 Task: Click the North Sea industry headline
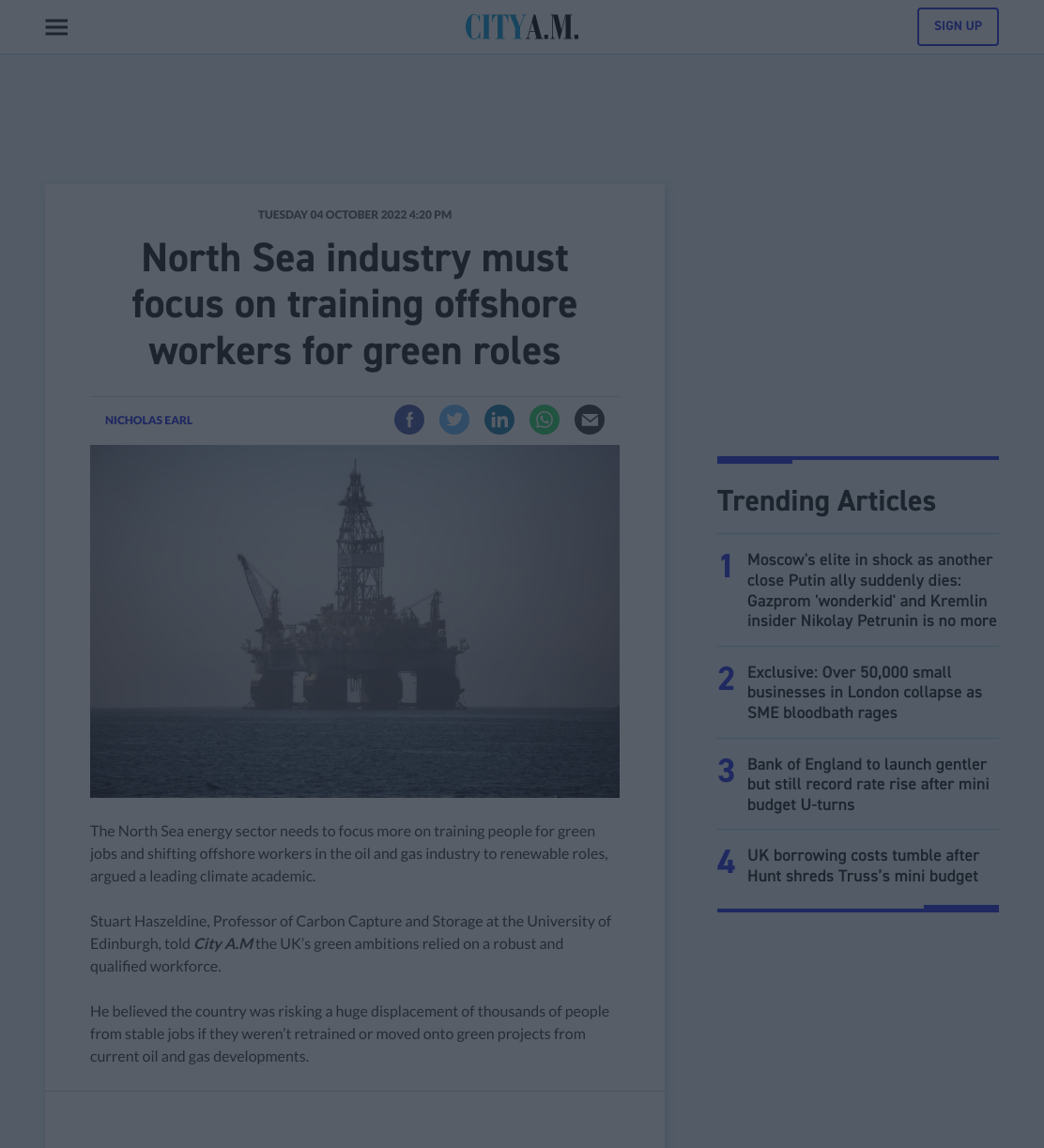click(355, 304)
